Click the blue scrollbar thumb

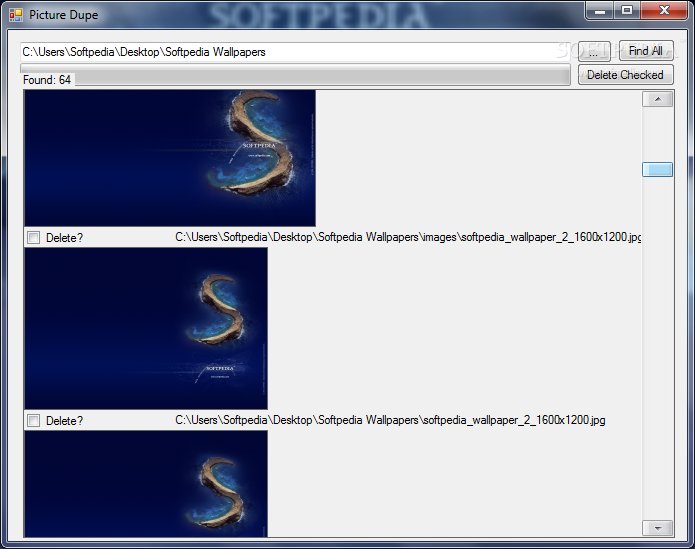click(x=658, y=169)
